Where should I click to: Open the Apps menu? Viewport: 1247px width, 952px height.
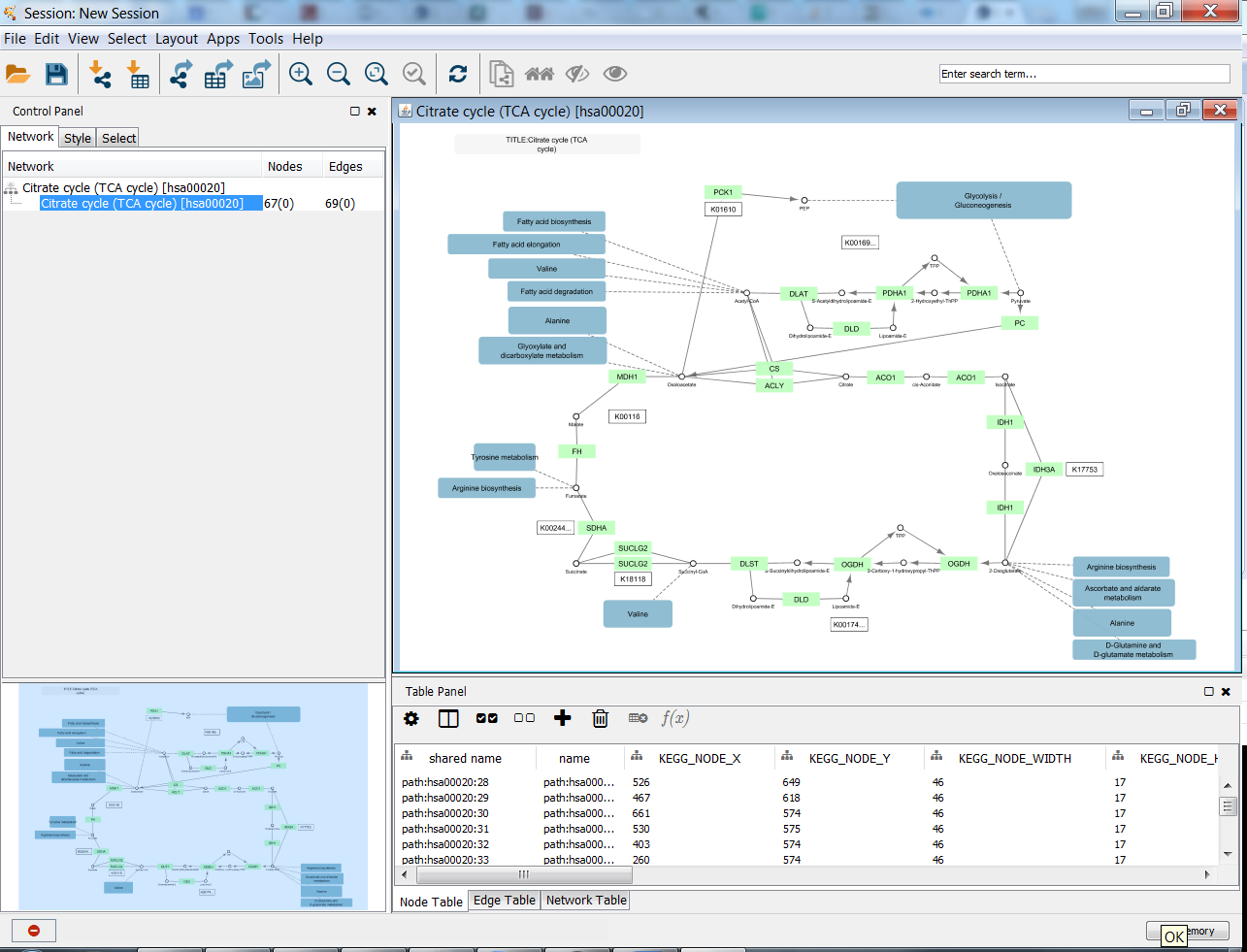point(223,39)
